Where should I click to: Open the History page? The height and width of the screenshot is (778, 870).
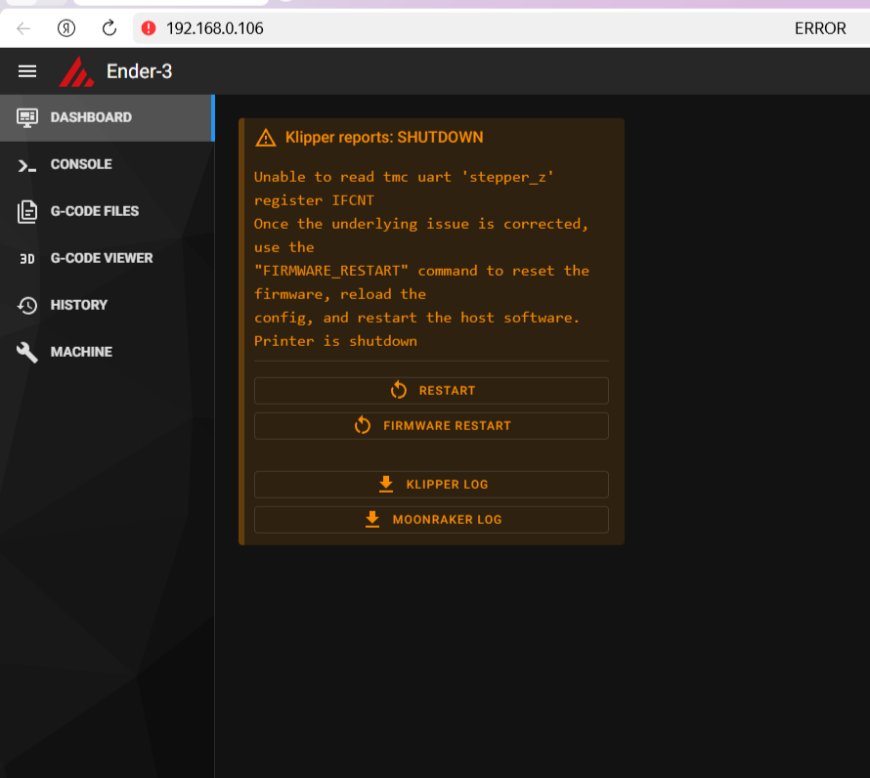(x=107, y=305)
